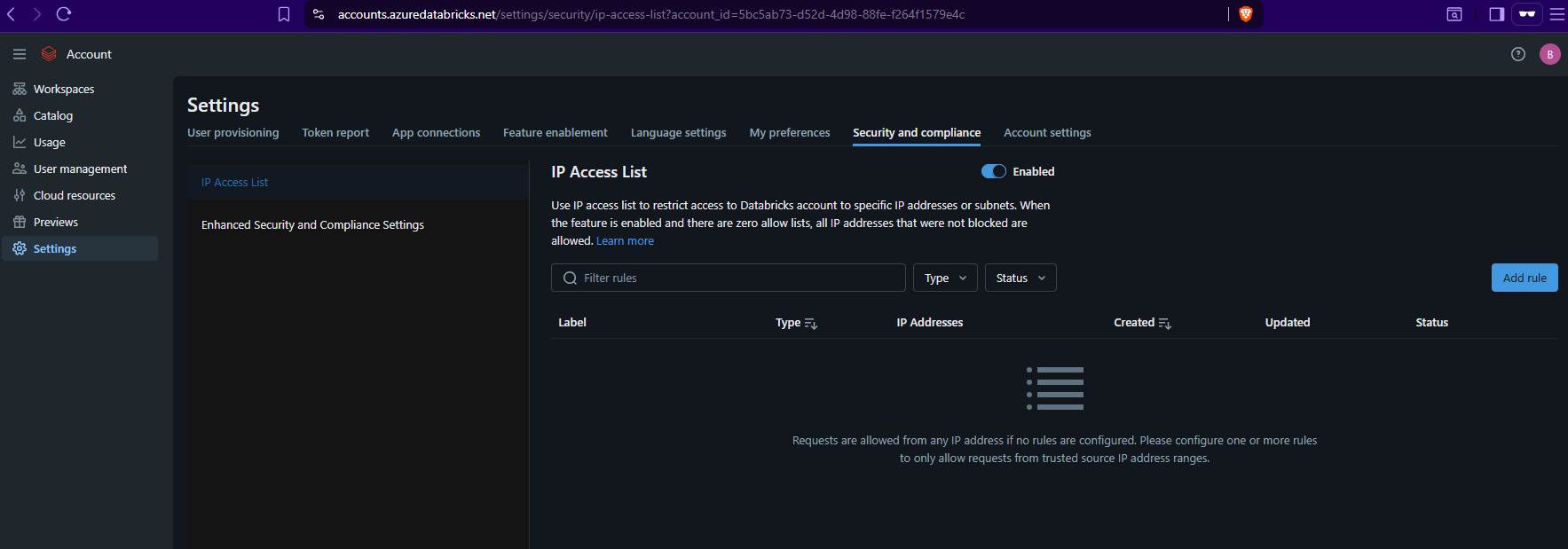The width and height of the screenshot is (1568, 549).
Task: Switch to My preferences tab
Action: click(x=790, y=132)
